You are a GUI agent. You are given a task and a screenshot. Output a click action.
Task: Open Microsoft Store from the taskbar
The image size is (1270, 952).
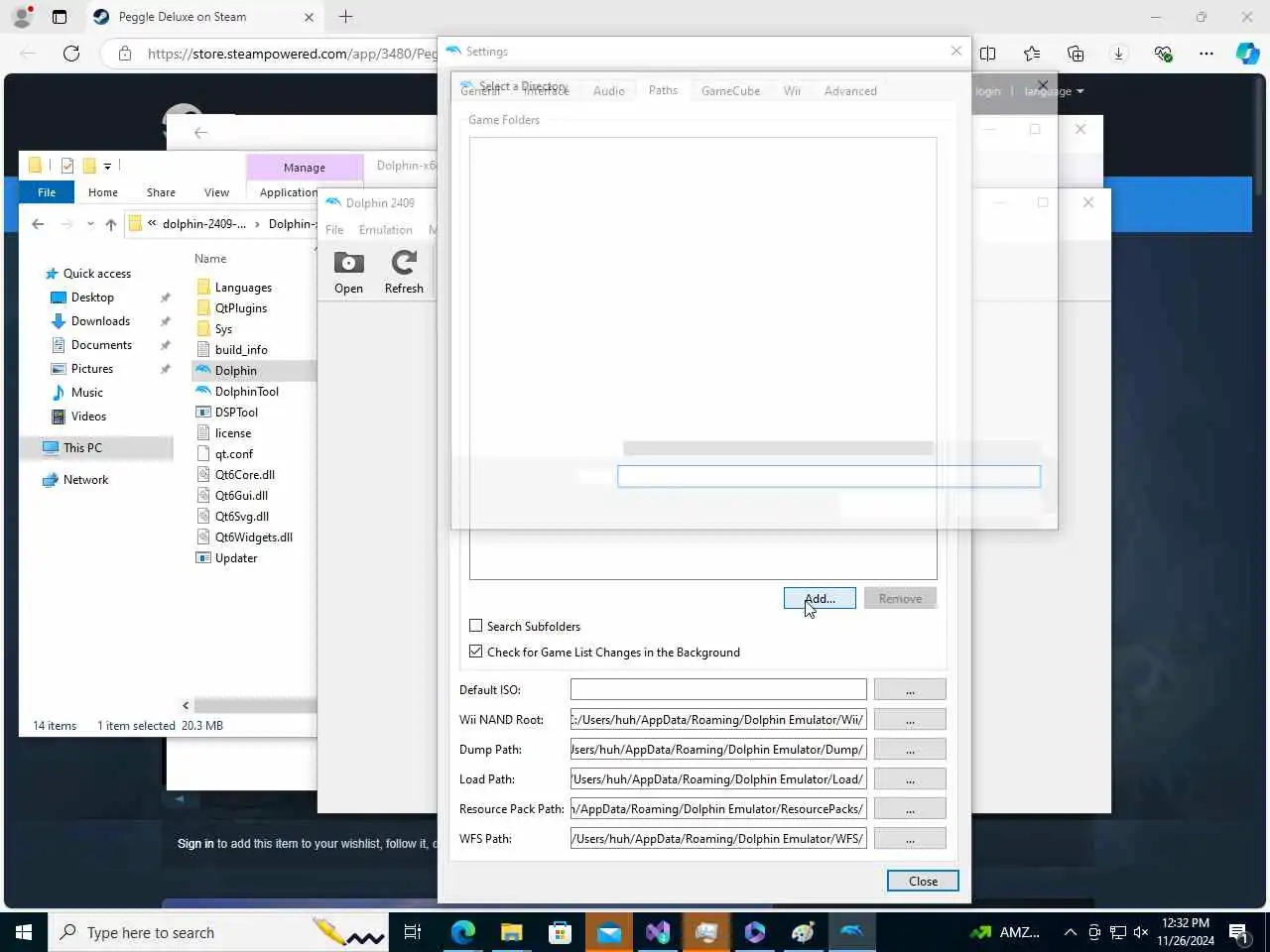[x=560, y=932]
